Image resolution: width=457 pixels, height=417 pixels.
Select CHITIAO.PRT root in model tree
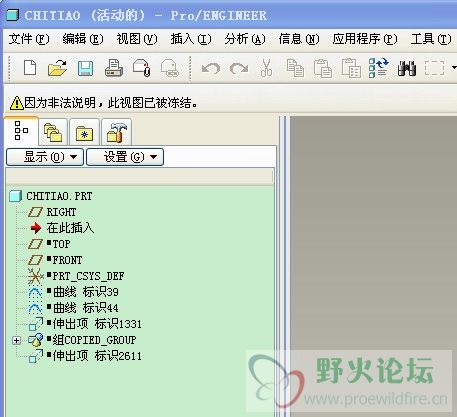point(59,196)
